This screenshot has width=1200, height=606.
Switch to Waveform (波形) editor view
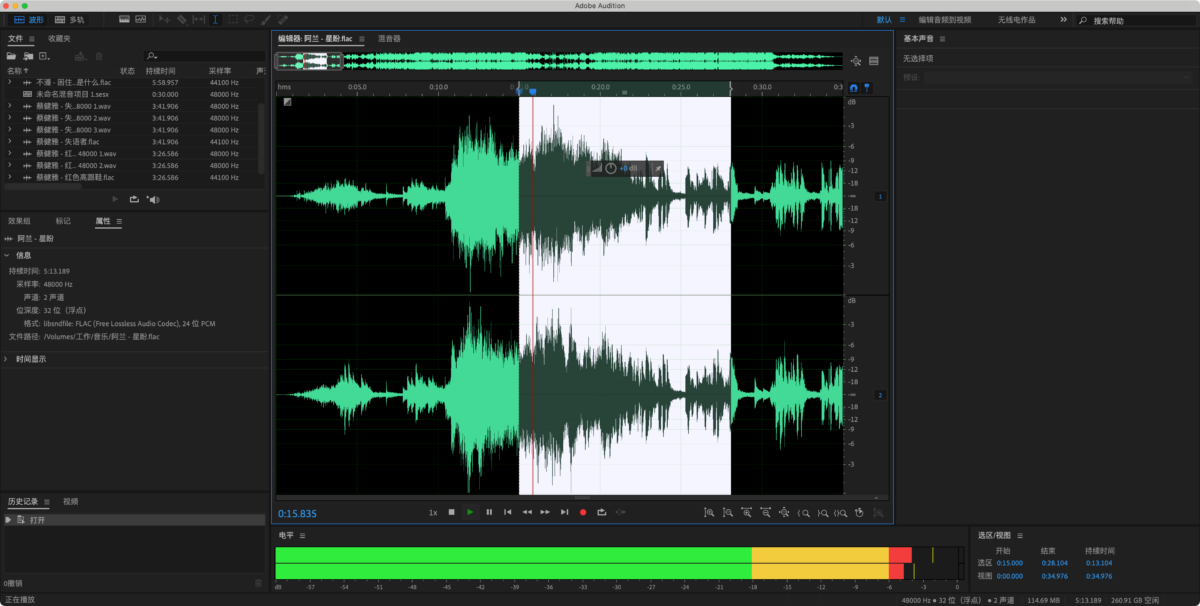(28, 20)
